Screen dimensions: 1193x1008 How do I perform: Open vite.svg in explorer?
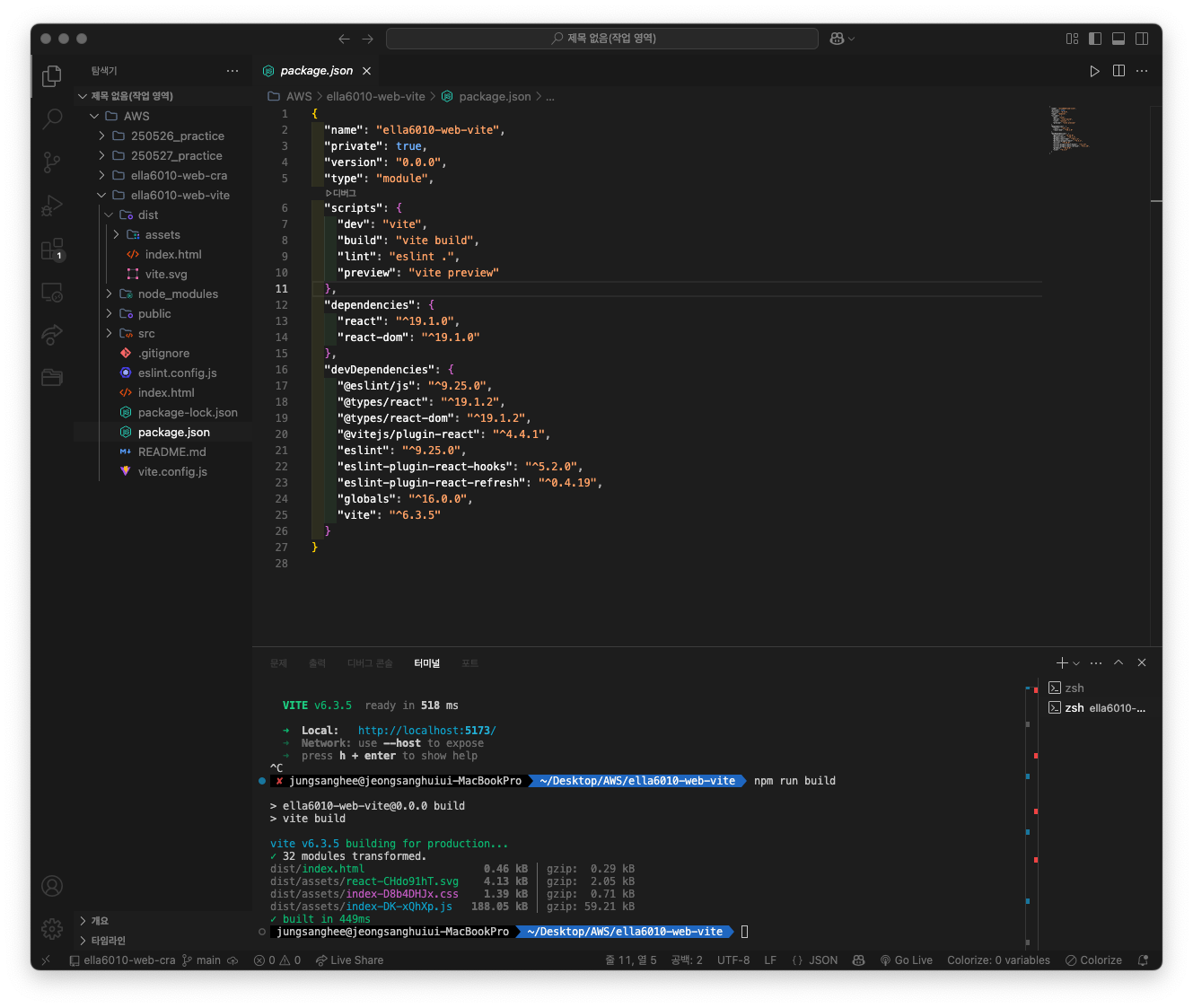[166, 274]
